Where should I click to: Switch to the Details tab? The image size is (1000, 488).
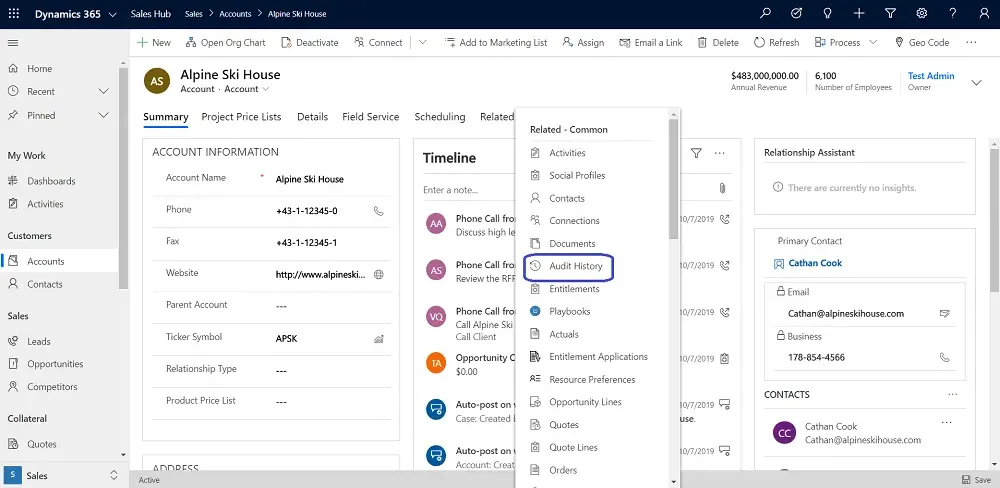(x=312, y=117)
